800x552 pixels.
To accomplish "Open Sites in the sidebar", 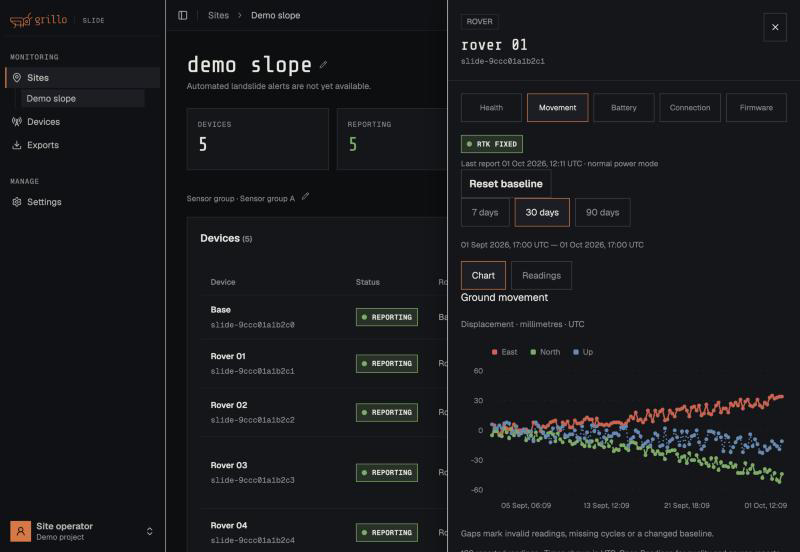I will point(83,78).
